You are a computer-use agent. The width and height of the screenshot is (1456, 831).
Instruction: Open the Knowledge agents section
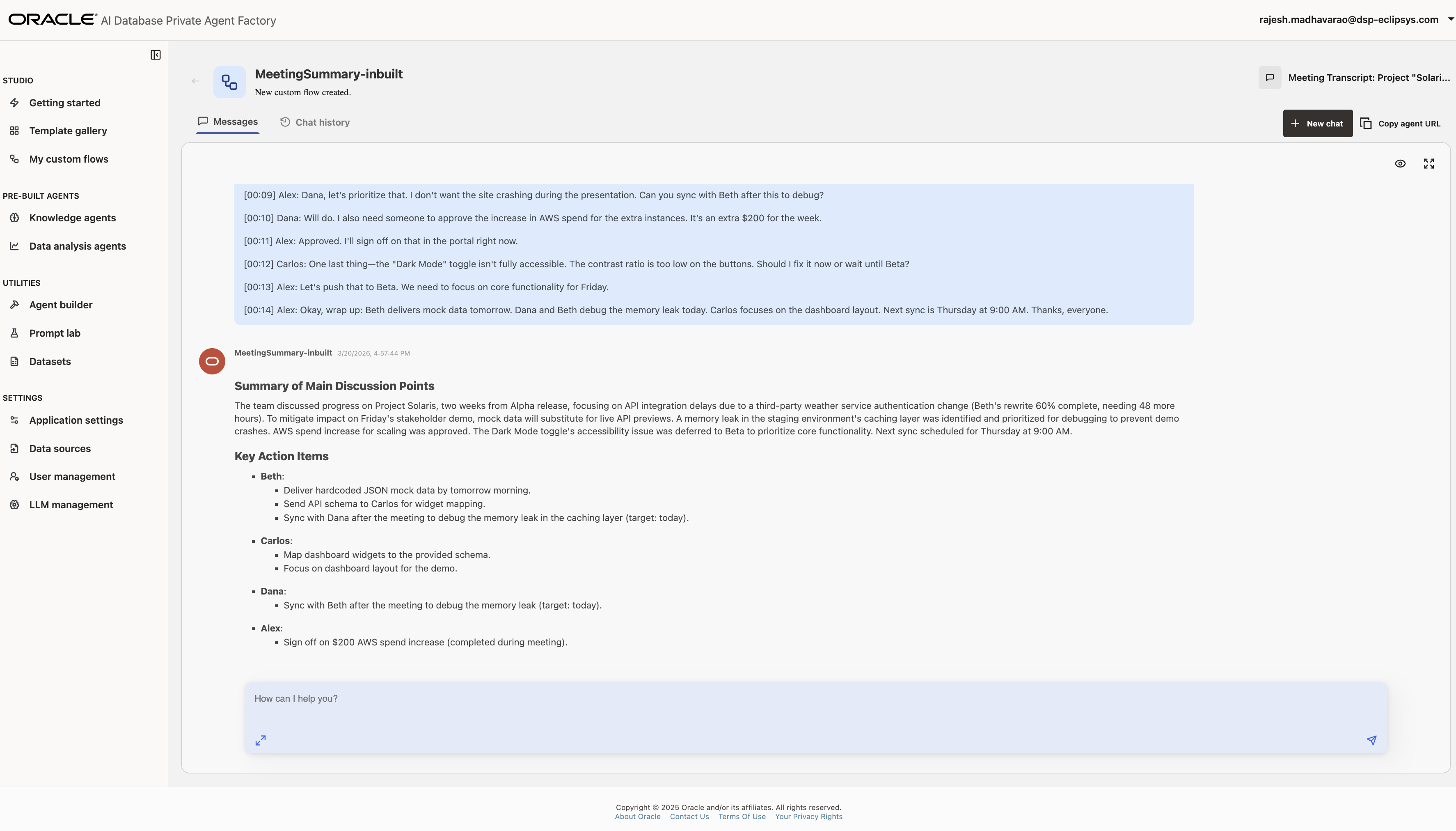pyautogui.click(x=72, y=218)
